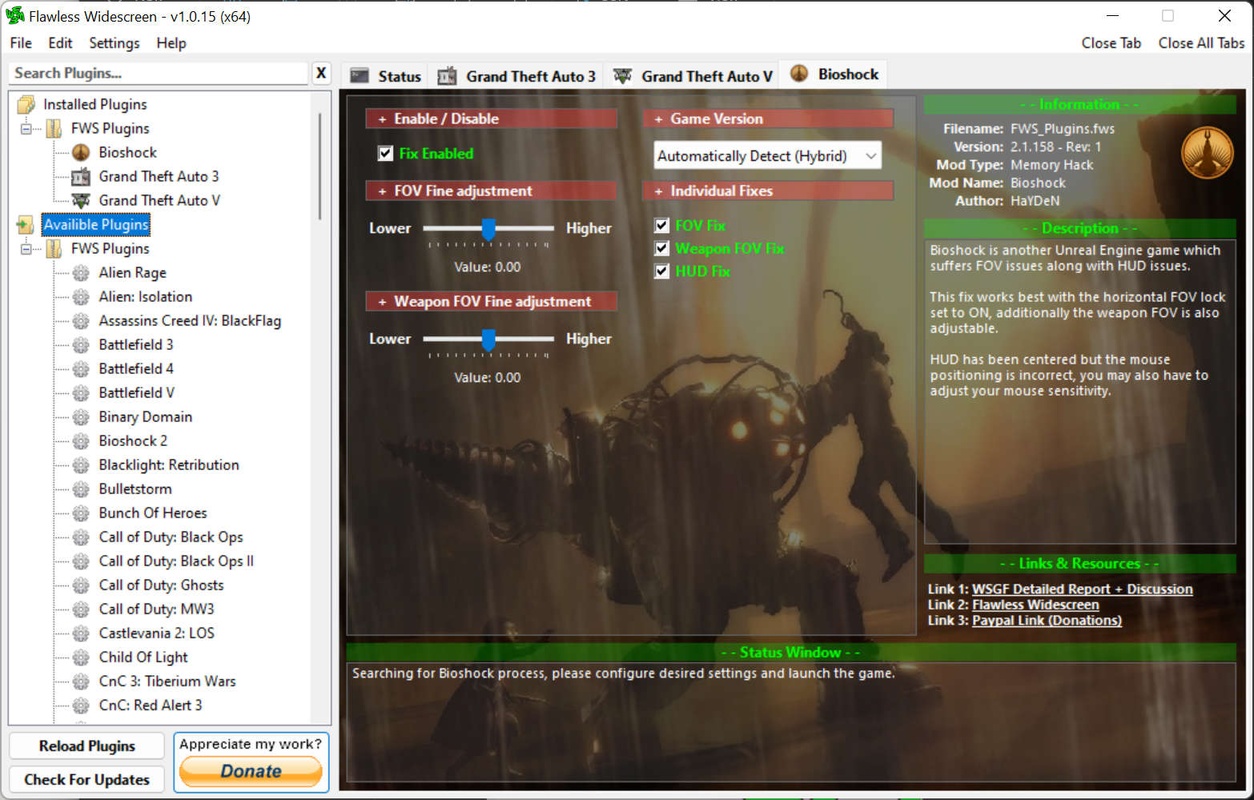Disable the HUD Fix checkbox
This screenshot has height=800, width=1254.
coord(662,271)
